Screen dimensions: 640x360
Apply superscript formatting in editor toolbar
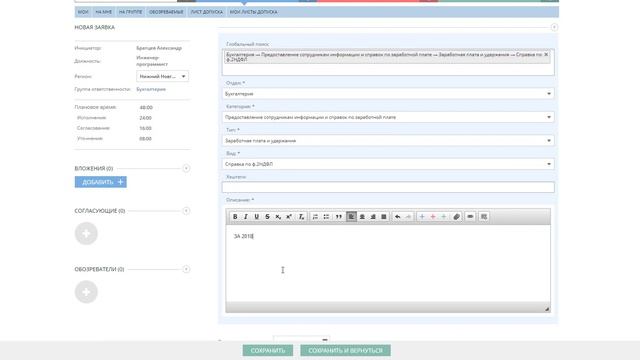pyautogui.click(x=289, y=217)
